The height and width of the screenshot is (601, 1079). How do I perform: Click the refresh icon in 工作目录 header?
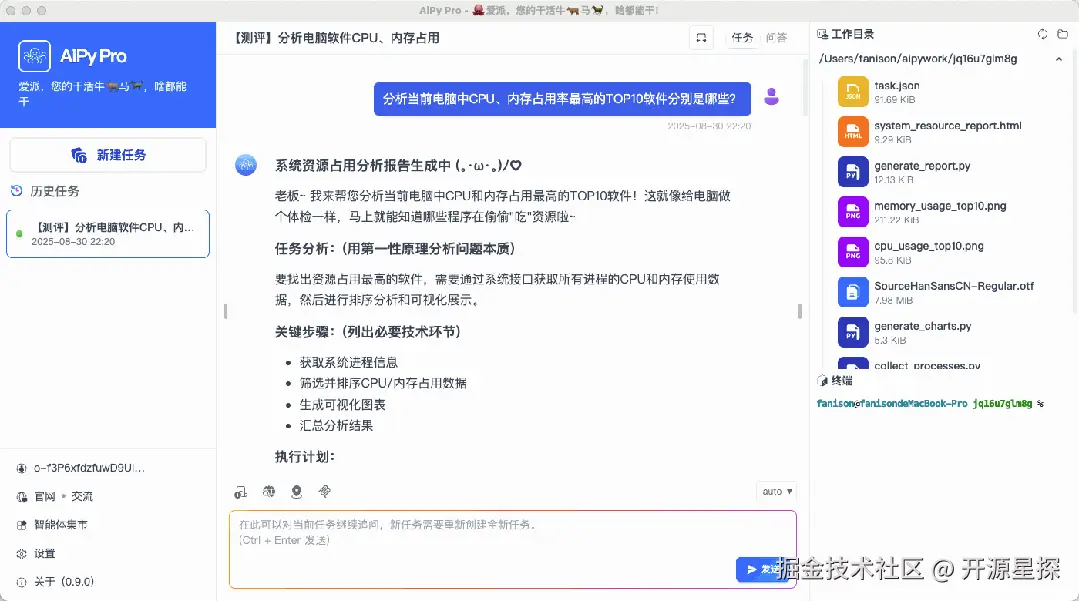(x=1043, y=34)
